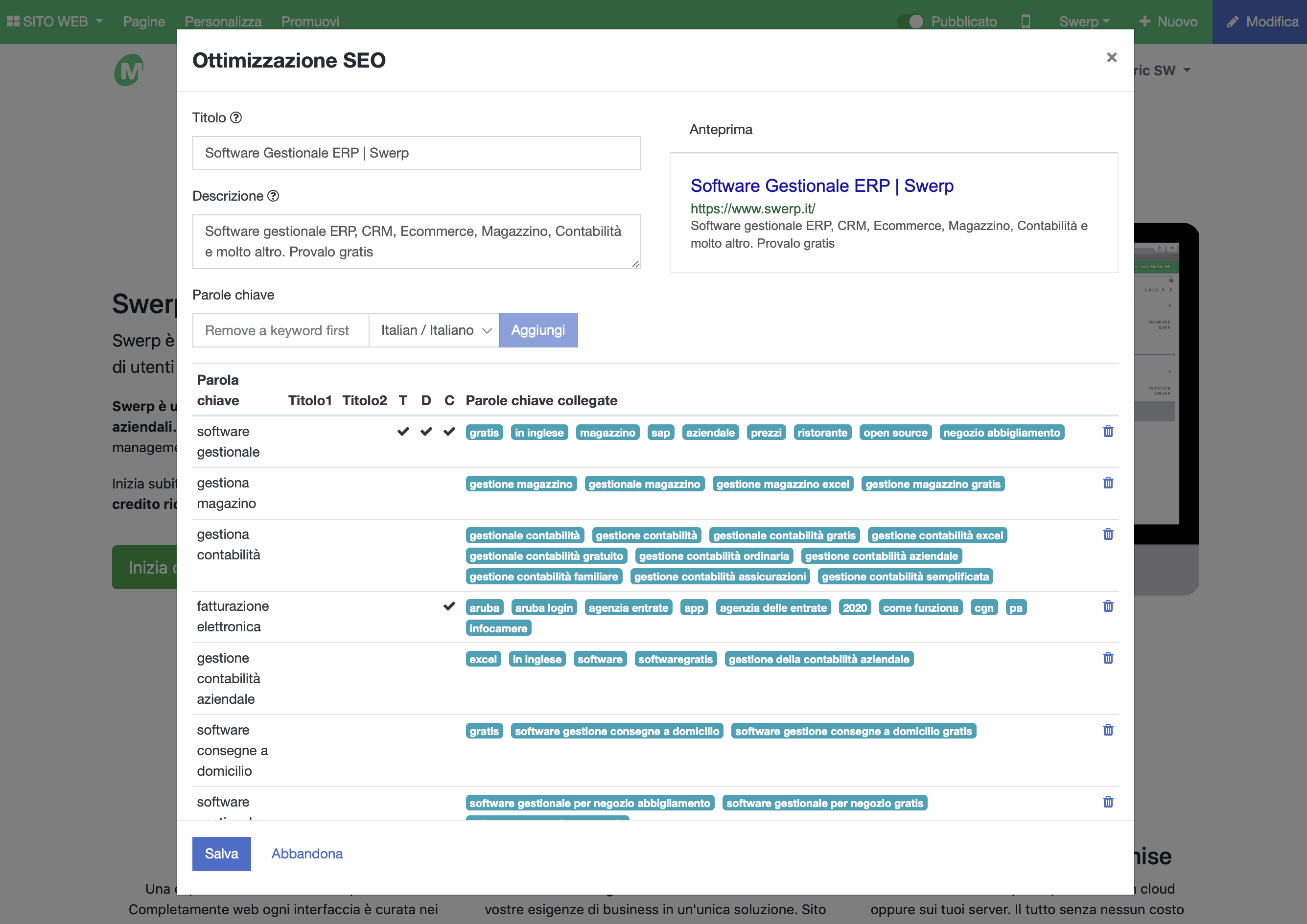This screenshot has width=1307, height=924.
Task: Click the 'fatturazione elettronica' keyword text
Action: pos(232,616)
